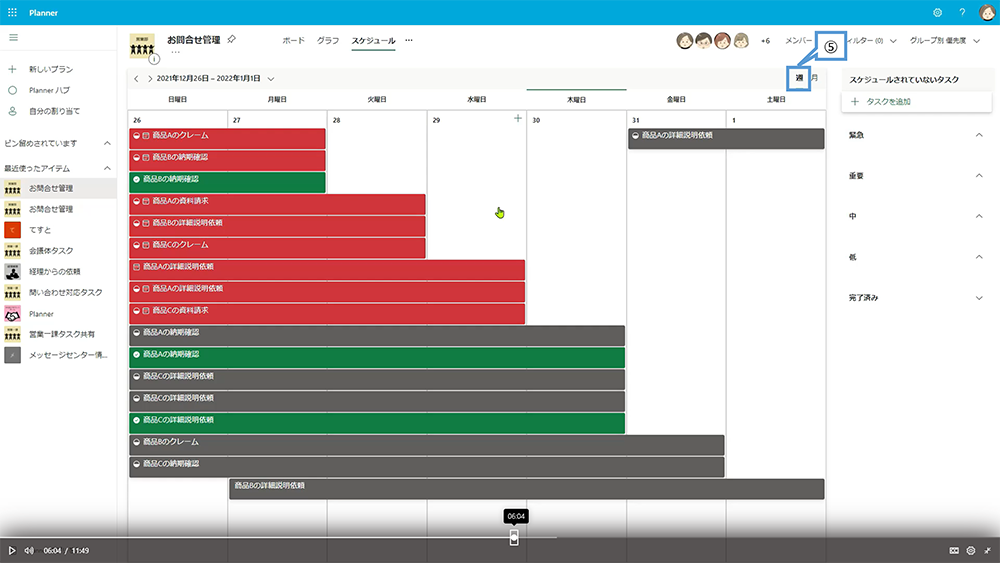The width and height of the screenshot is (1000, 563).
Task: Collapse the 中 priority group
Action: click(x=979, y=217)
